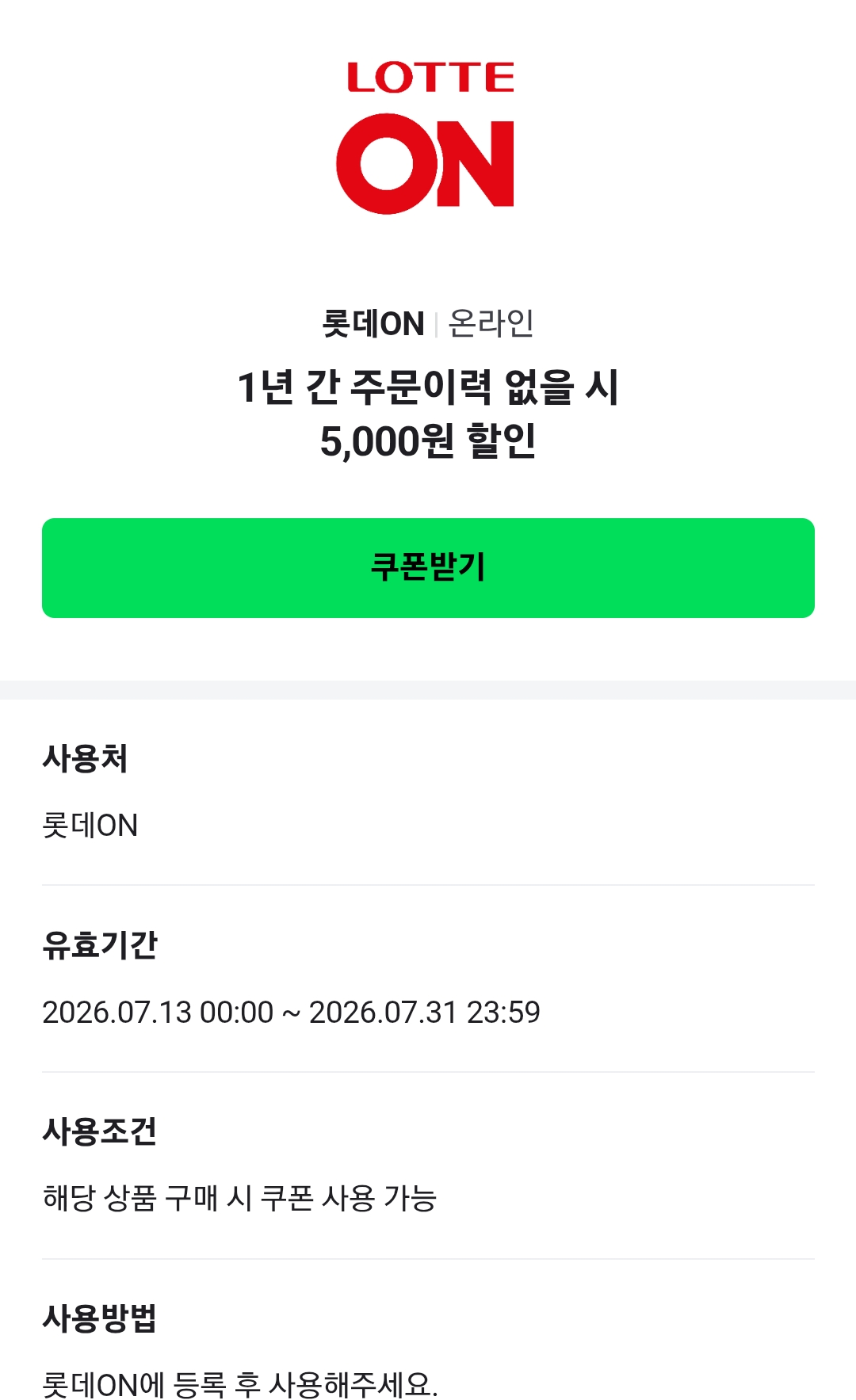Viewport: 856px width, 1400px height.
Task: Click the gray divider band below coupon button
Action: coord(428,690)
